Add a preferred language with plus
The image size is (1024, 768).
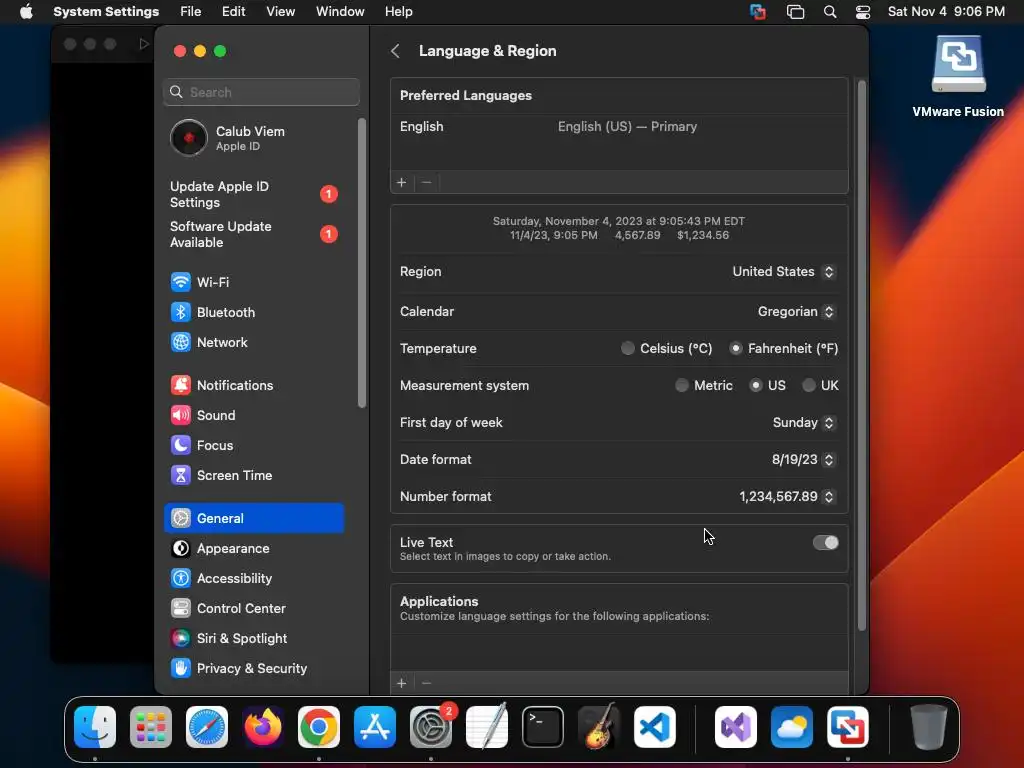point(402,182)
